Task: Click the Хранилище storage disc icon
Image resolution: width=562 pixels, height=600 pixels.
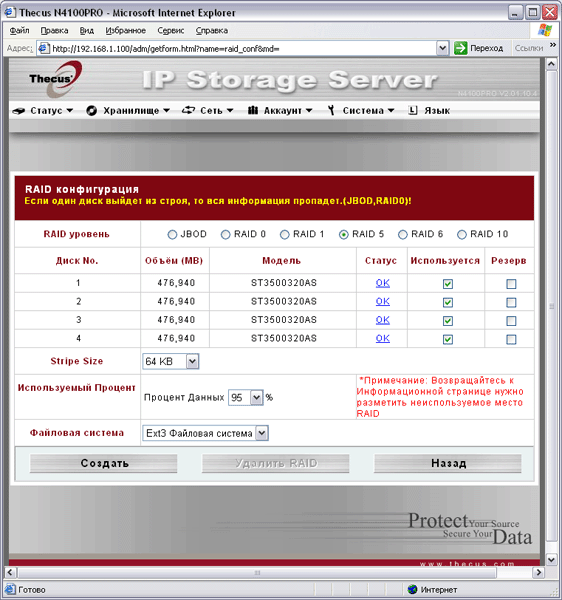Action: 91,111
